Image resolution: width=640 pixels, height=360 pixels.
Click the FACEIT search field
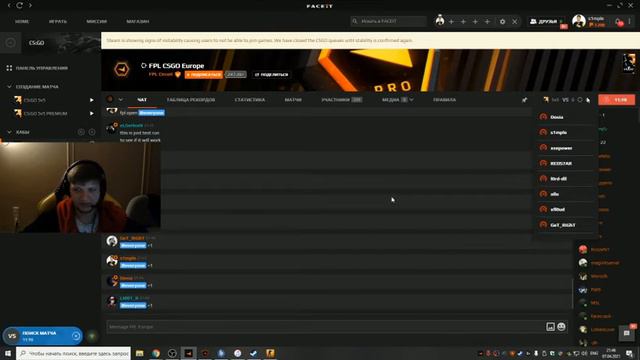[388, 21]
